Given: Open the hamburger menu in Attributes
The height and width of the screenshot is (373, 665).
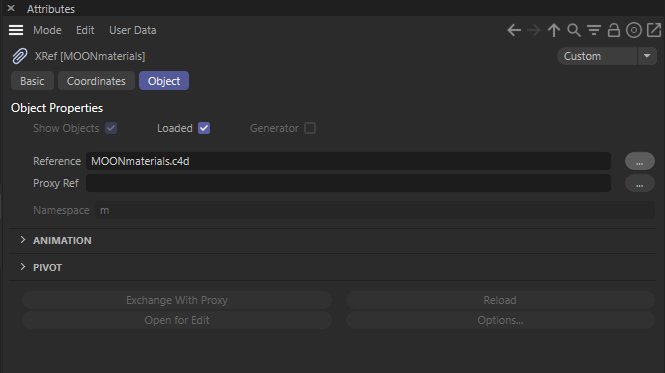Looking at the screenshot, I should pyautogui.click(x=16, y=30).
